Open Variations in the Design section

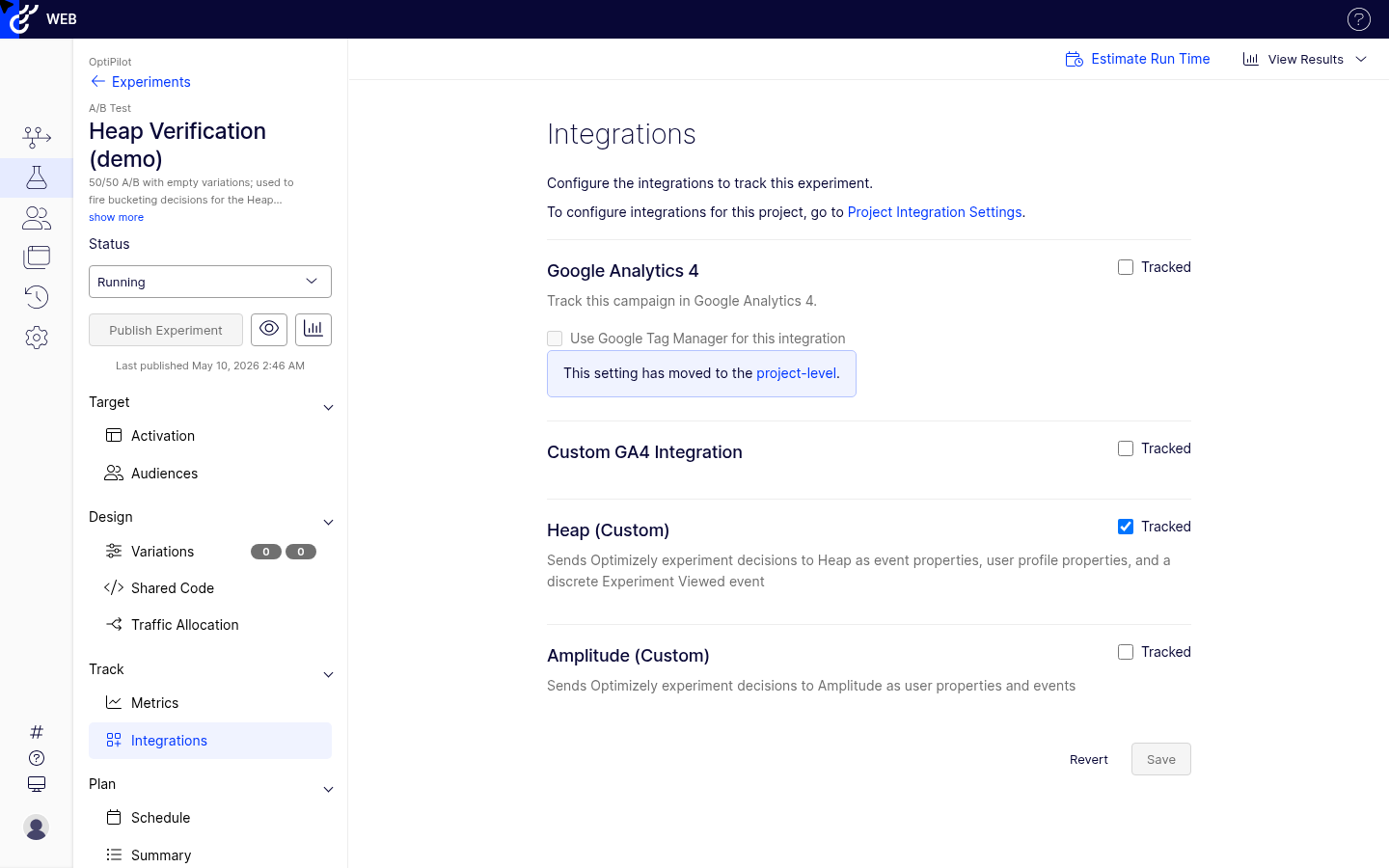[x=210, y=552]
